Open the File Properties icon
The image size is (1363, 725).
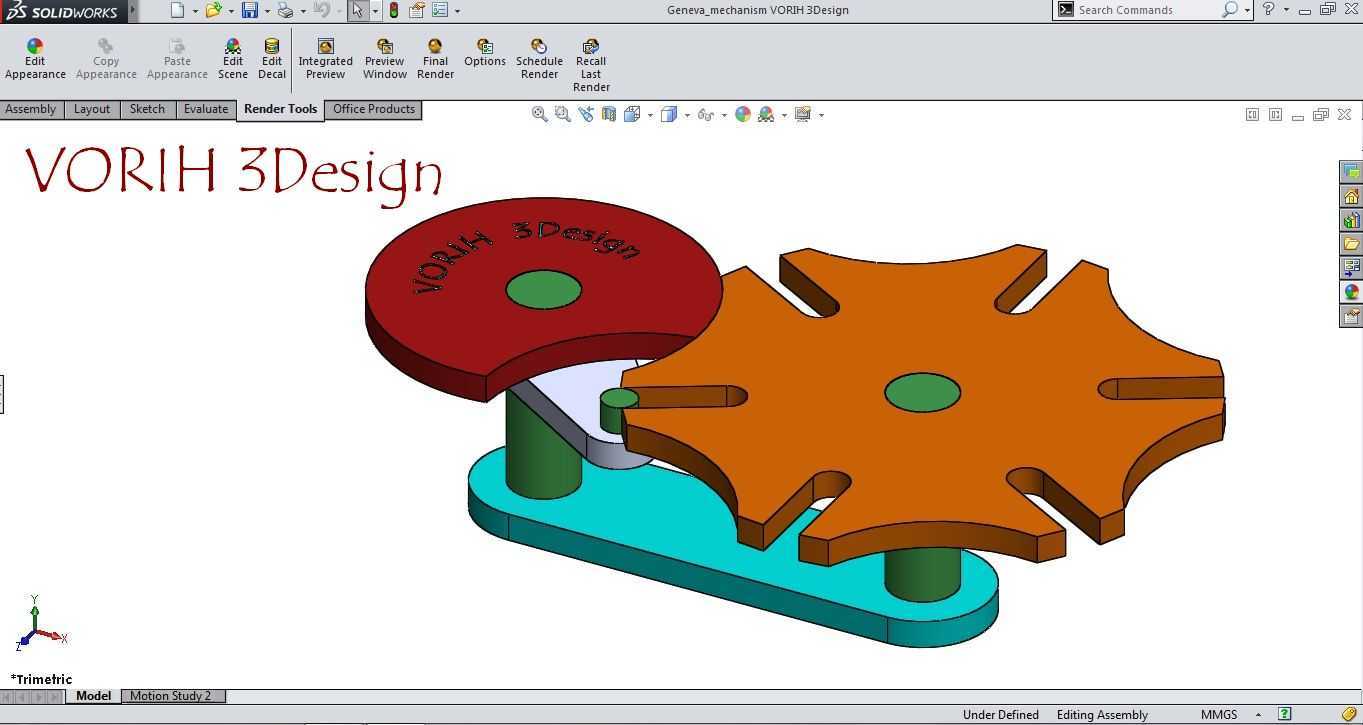[417, 10]
